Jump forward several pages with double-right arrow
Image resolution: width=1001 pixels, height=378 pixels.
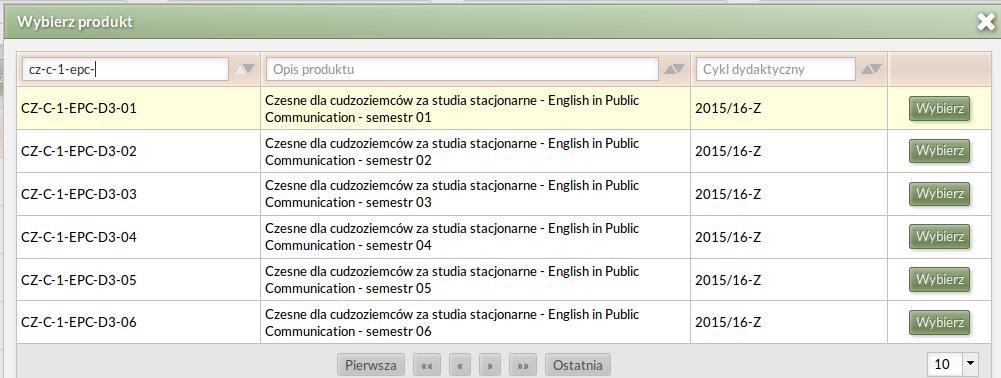click(x=523, y=365)
